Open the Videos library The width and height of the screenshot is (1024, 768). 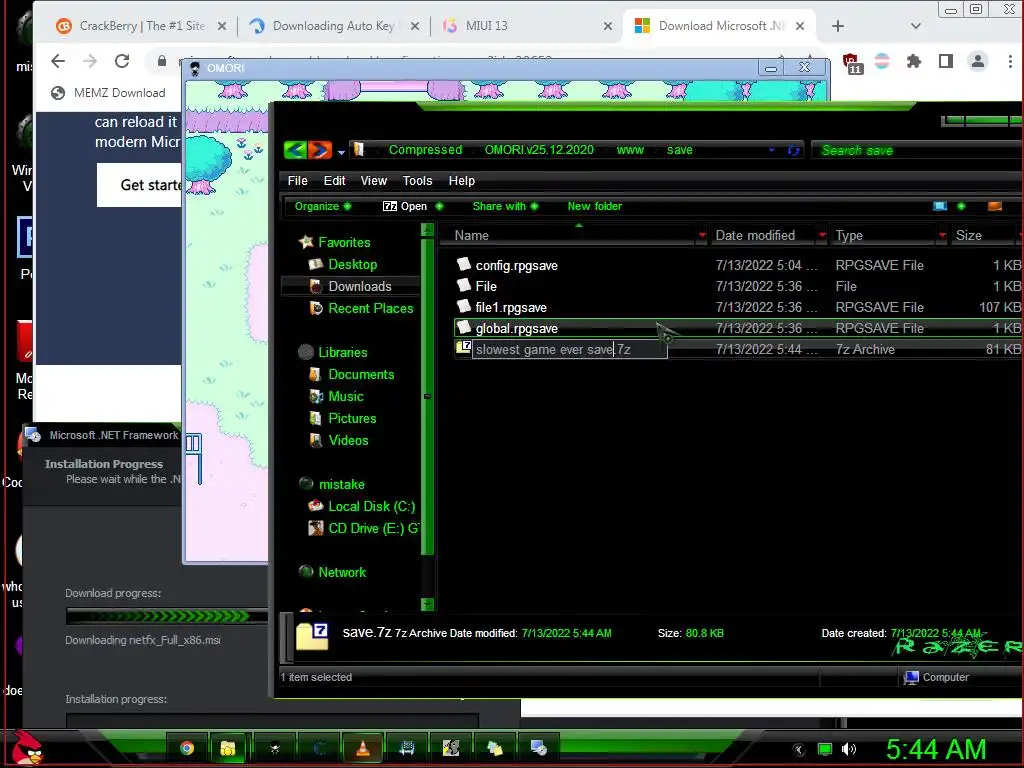pyautogui.click(x=349, y=441)
